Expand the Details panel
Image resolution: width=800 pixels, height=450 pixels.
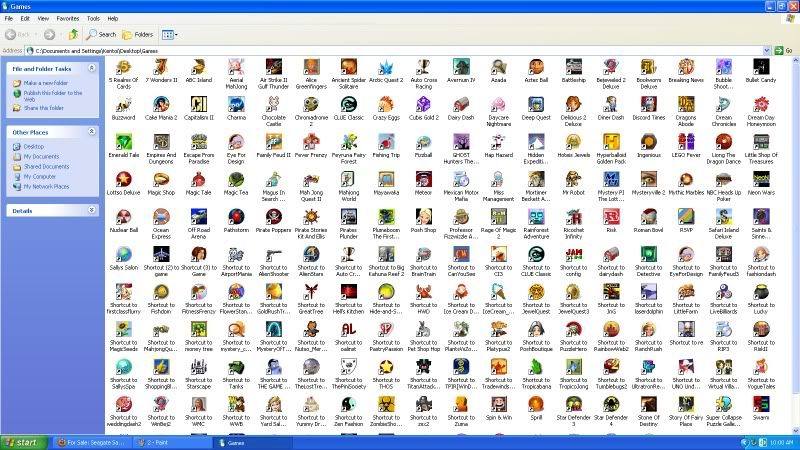(x=92, y=210)
